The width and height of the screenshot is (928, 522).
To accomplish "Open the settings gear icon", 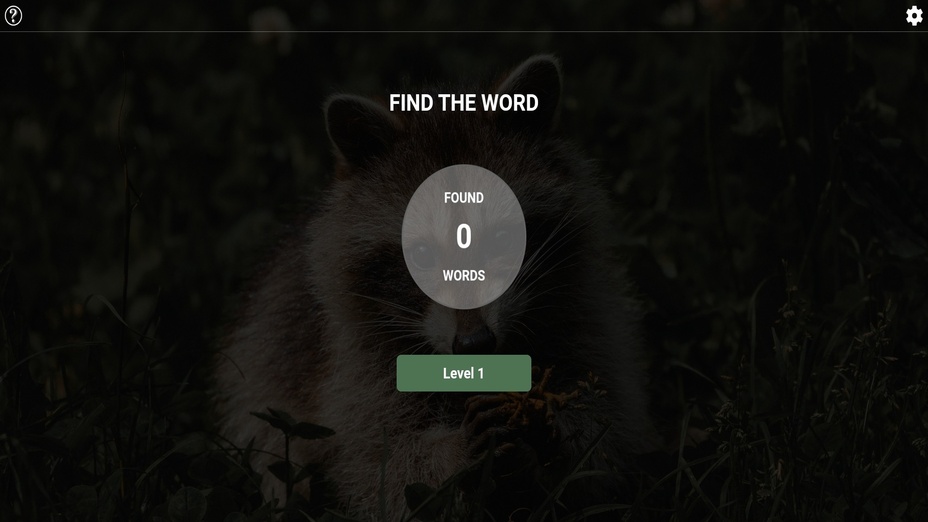I will (914, 16).
